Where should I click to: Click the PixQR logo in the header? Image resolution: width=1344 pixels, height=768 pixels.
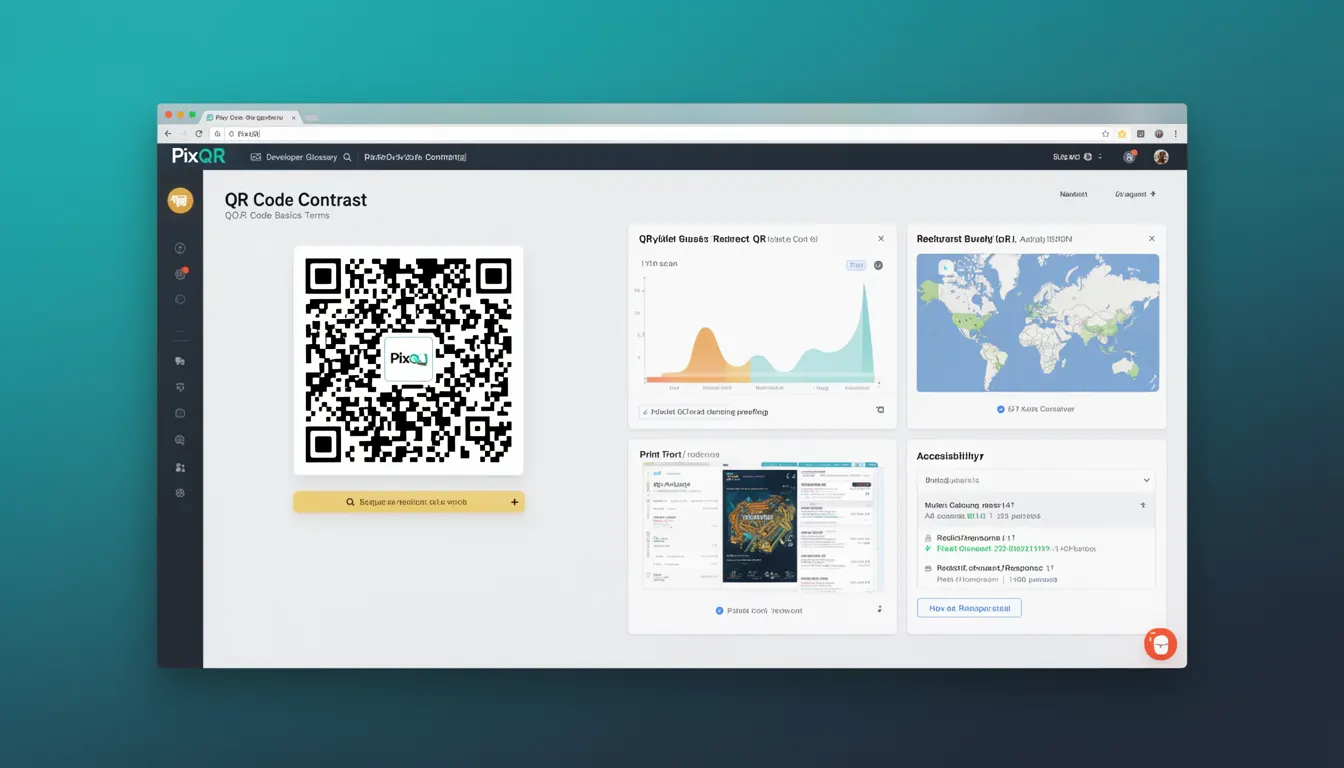pos(198,156)
